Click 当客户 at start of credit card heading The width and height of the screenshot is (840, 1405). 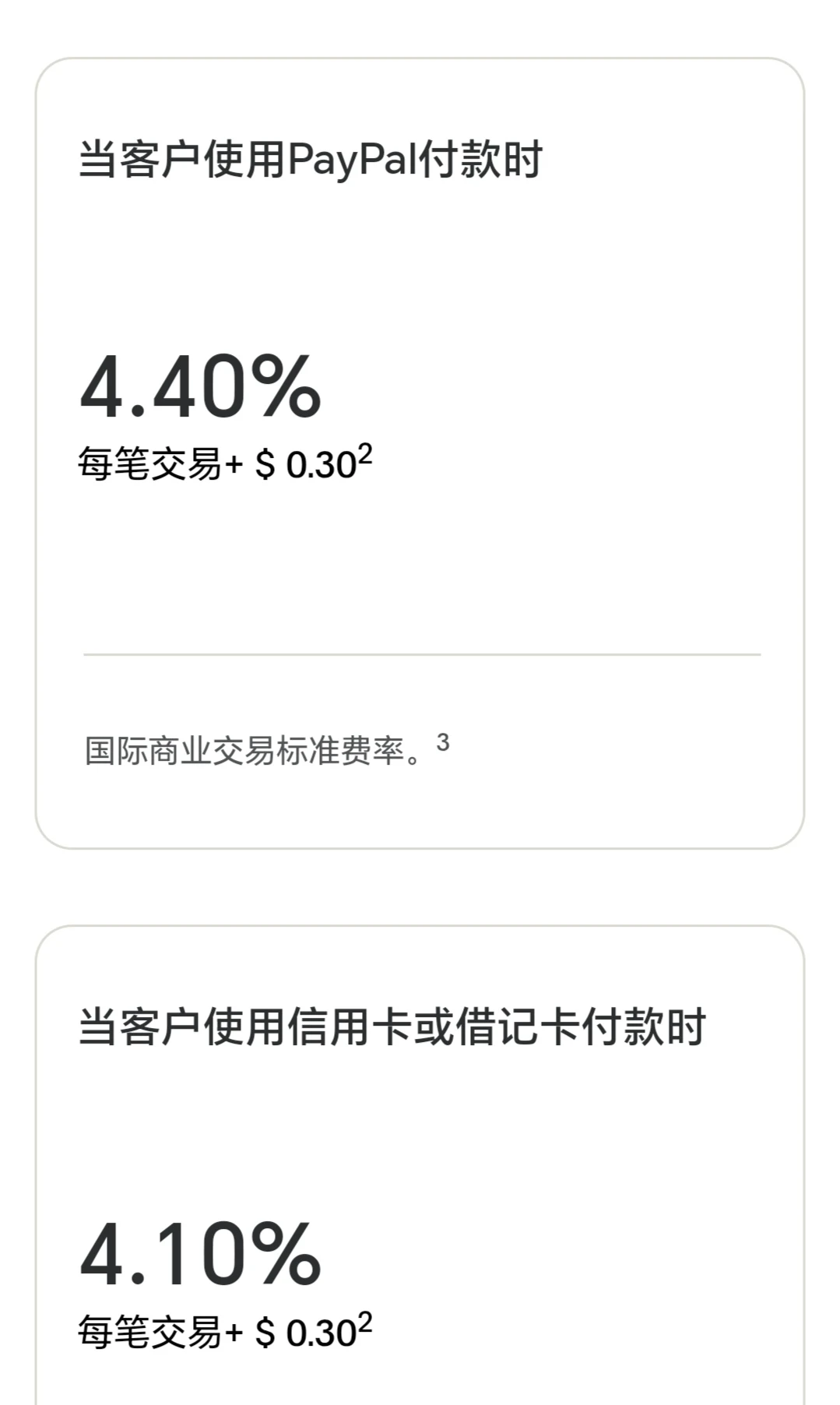(140, 1026)
